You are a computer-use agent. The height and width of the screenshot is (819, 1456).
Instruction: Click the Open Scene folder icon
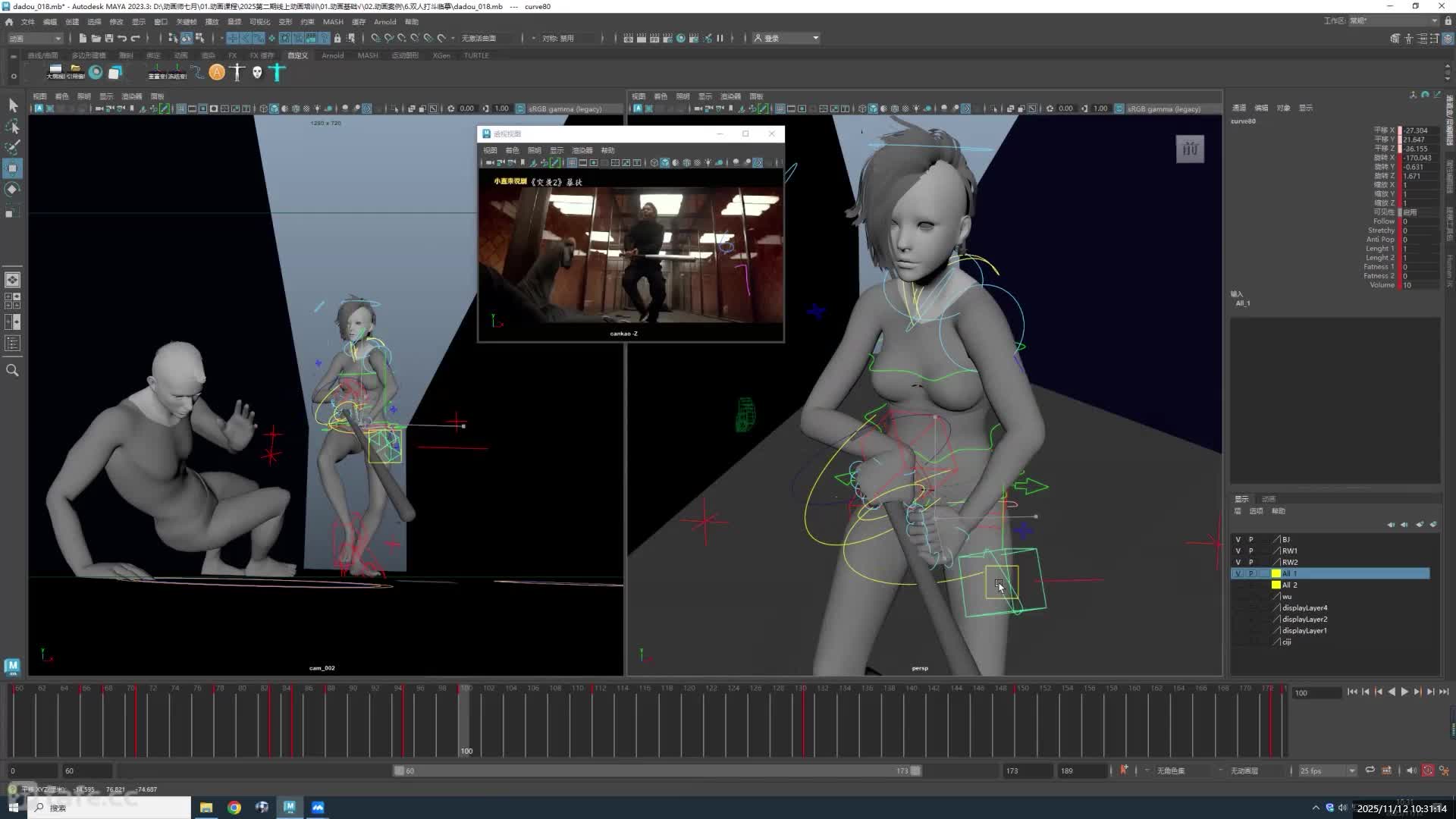96,38
